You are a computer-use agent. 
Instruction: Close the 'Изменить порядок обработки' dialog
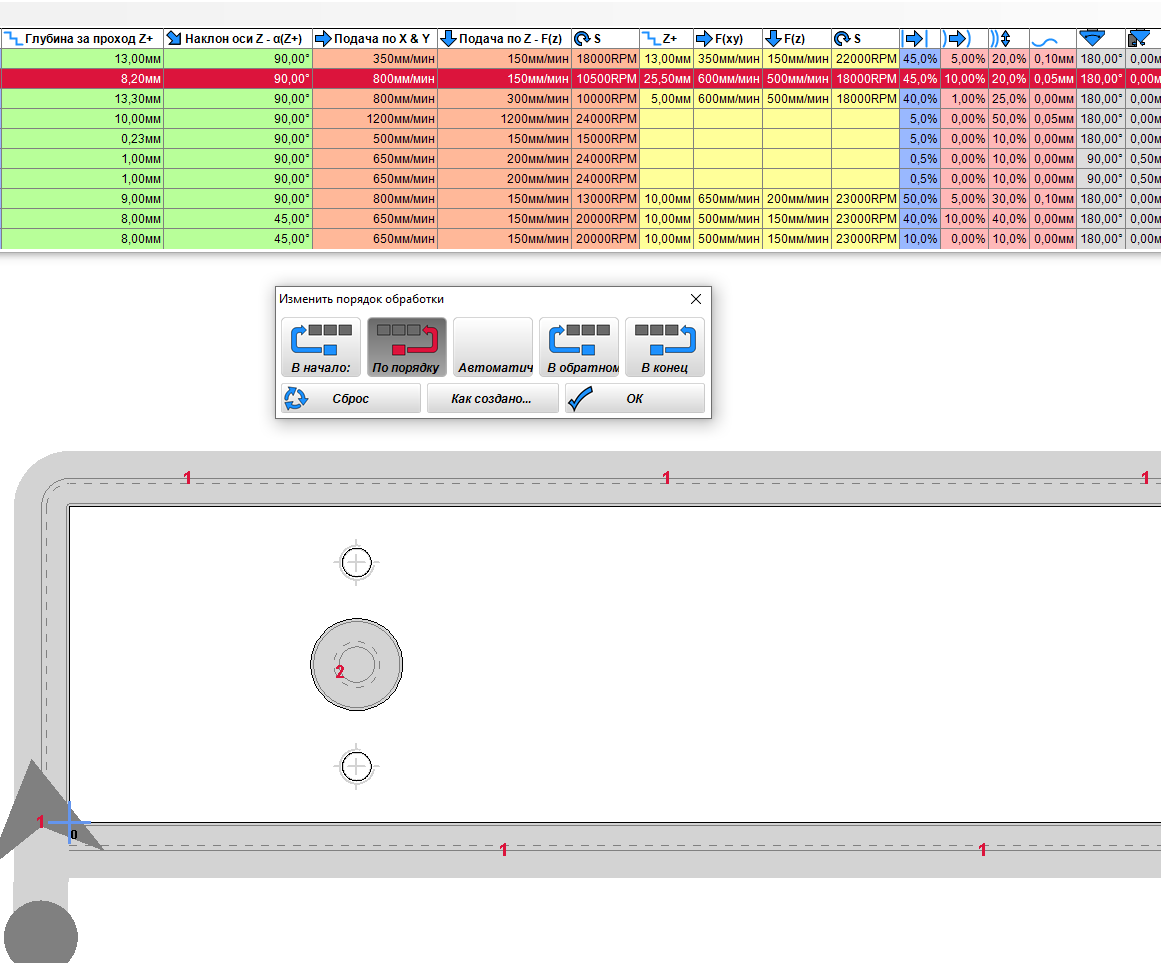(695, 299)
